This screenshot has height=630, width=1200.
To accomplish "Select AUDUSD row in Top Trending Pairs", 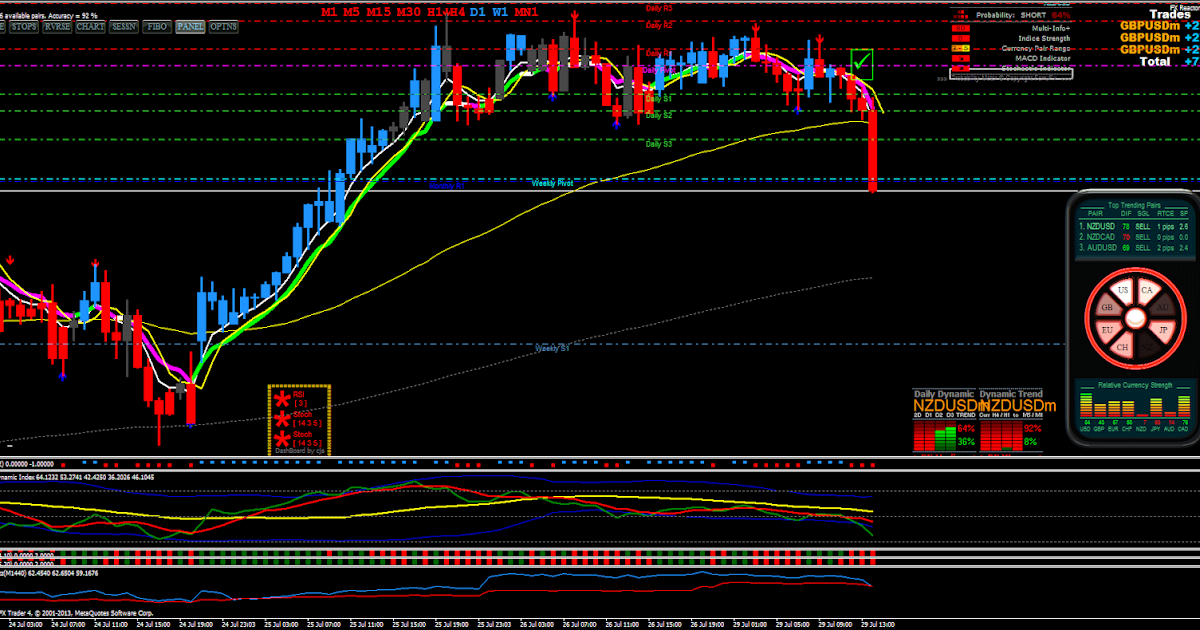I will point(1134,248).
